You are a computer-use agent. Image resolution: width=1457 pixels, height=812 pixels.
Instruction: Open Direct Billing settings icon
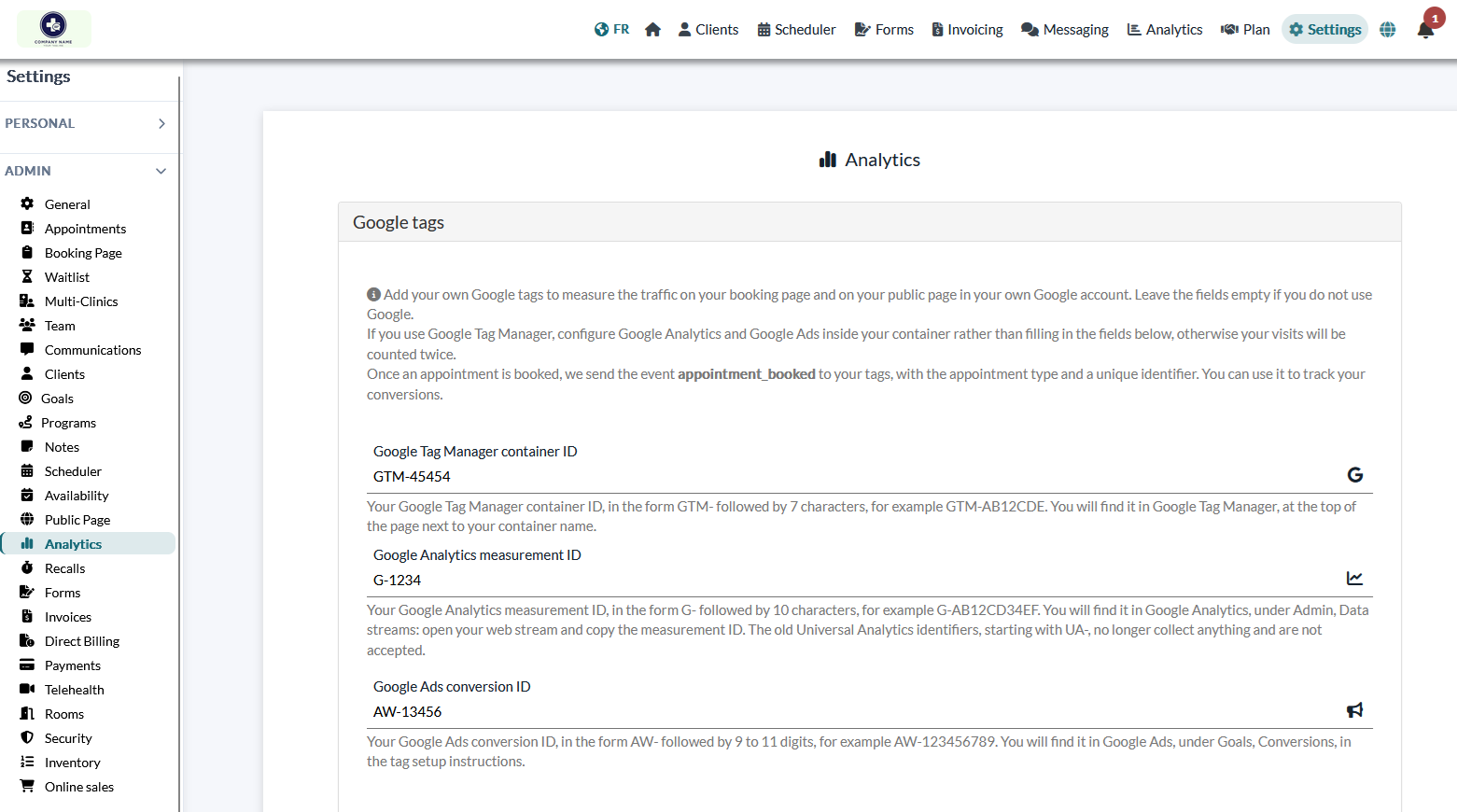coord(27,640)
